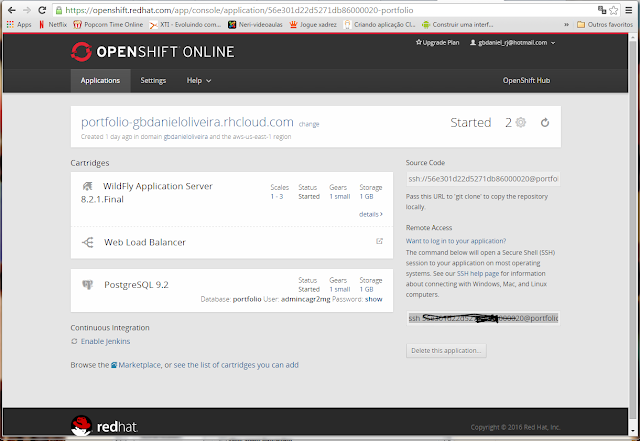Click the OpenShift Online logo
The width and height of the screenshot is (640, 441).
[x=153, y=52]
